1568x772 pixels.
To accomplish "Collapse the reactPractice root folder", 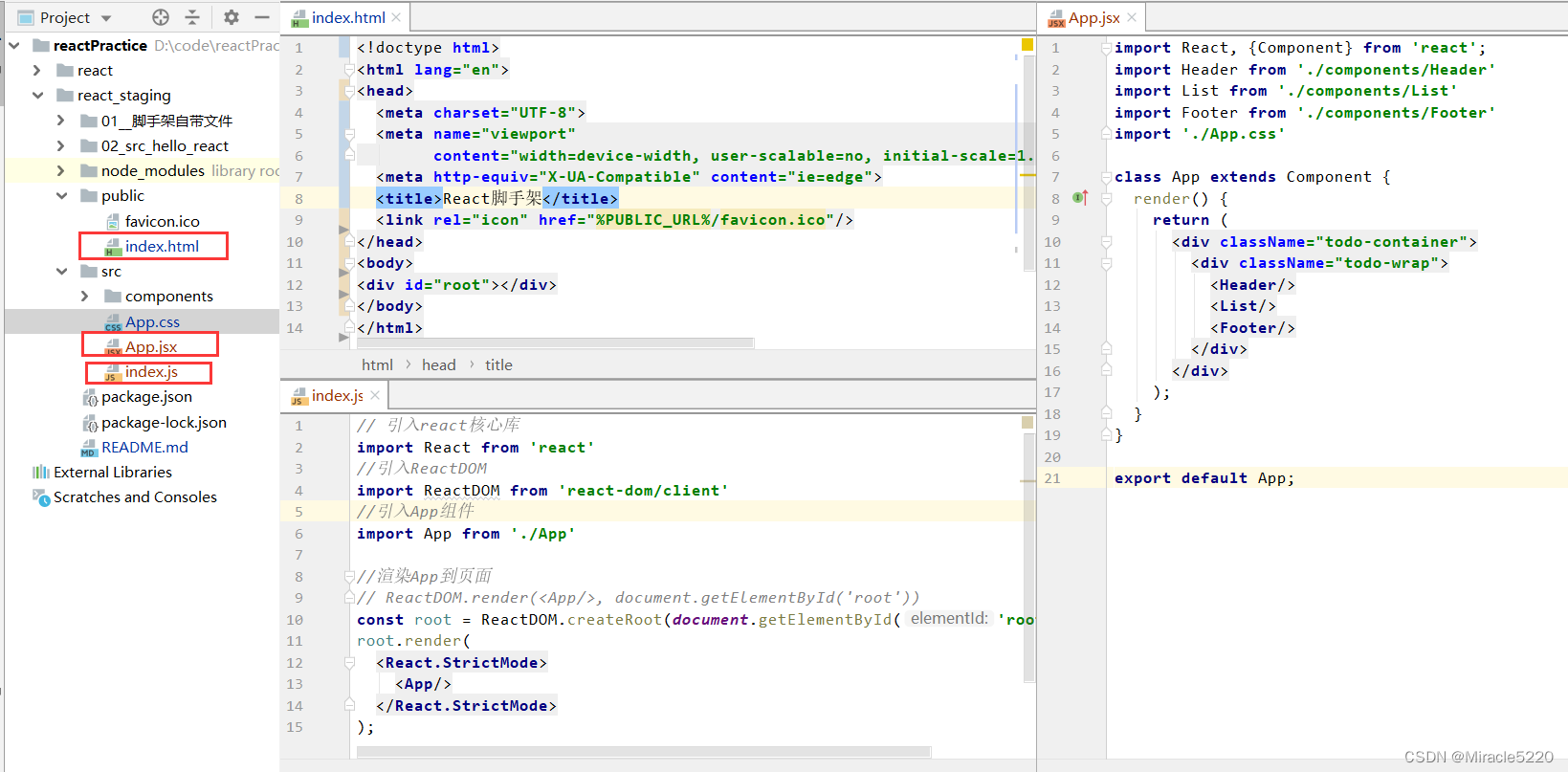I will [14, 45].
